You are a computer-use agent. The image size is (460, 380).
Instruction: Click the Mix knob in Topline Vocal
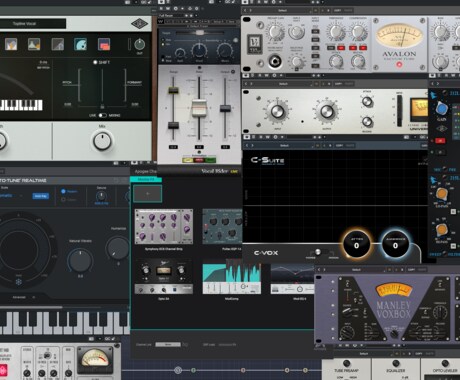102,141
